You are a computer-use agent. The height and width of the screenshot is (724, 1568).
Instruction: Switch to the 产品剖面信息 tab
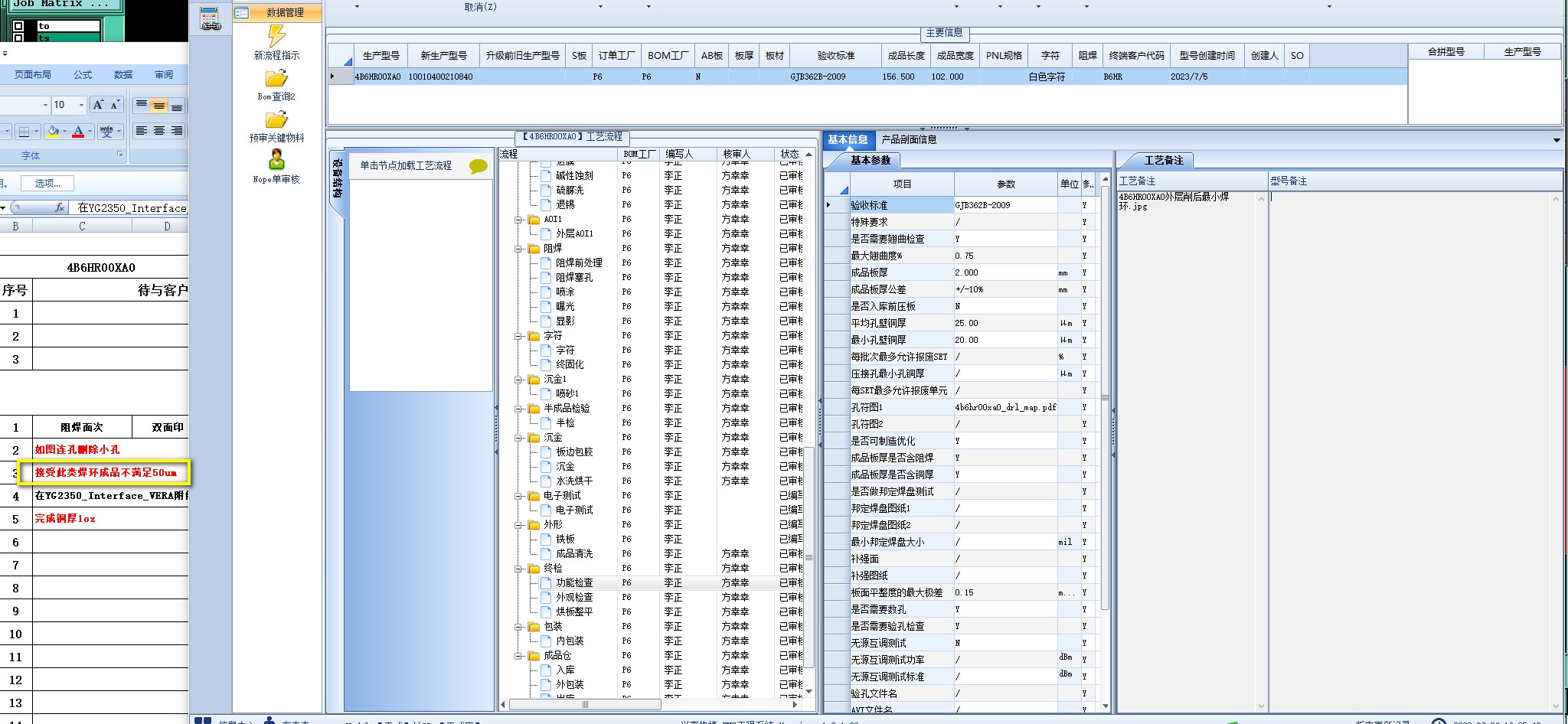pos(909,139)
